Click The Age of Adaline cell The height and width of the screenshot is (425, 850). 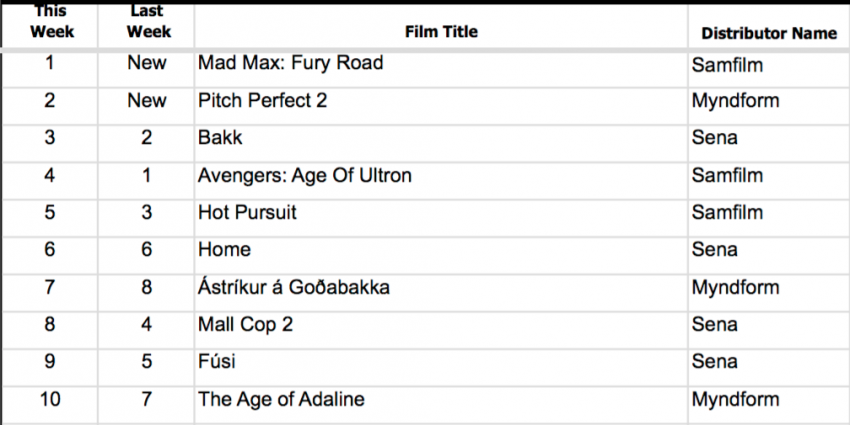[x=441, y=404]
